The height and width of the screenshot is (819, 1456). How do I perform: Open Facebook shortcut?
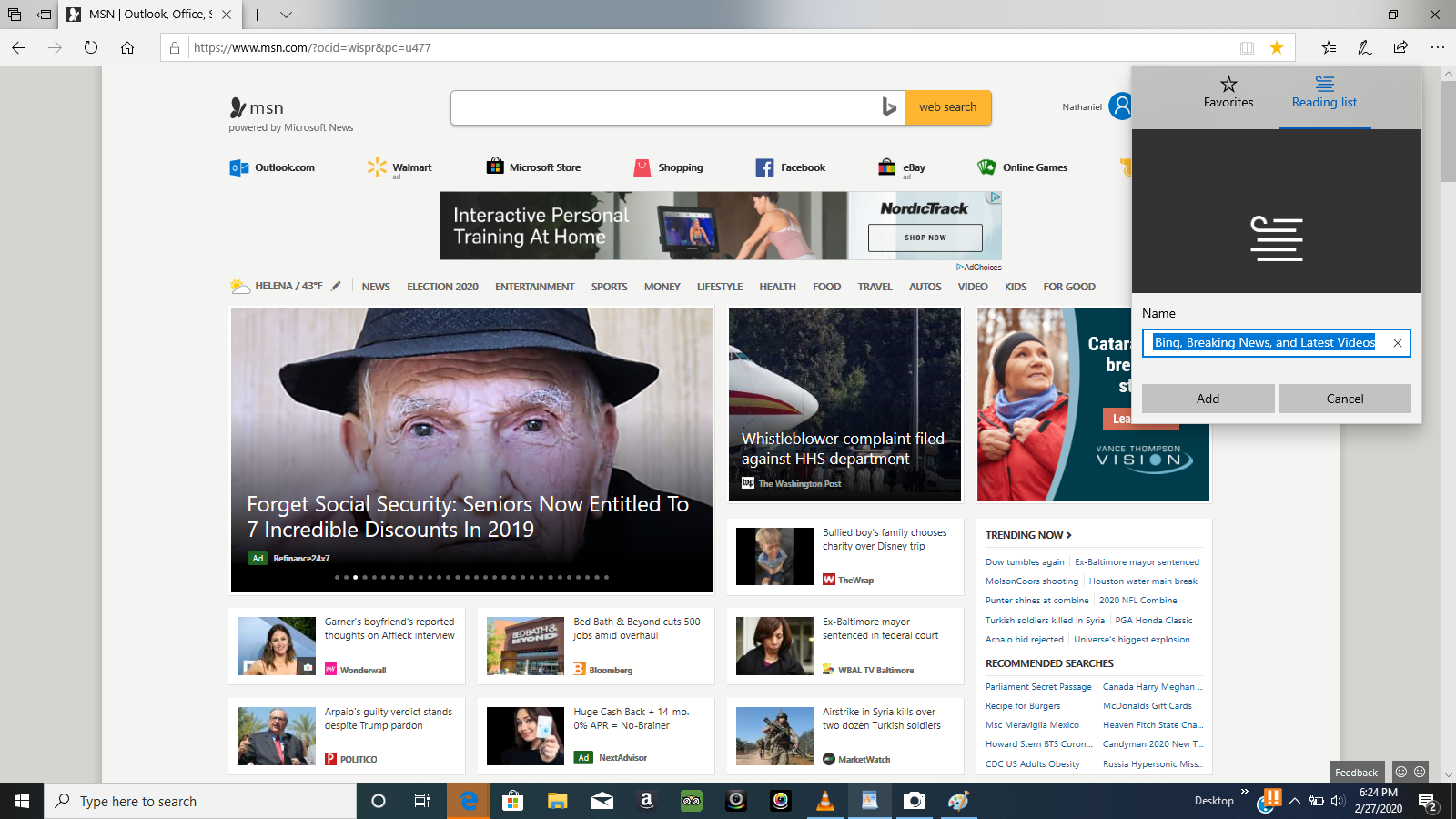791,167
